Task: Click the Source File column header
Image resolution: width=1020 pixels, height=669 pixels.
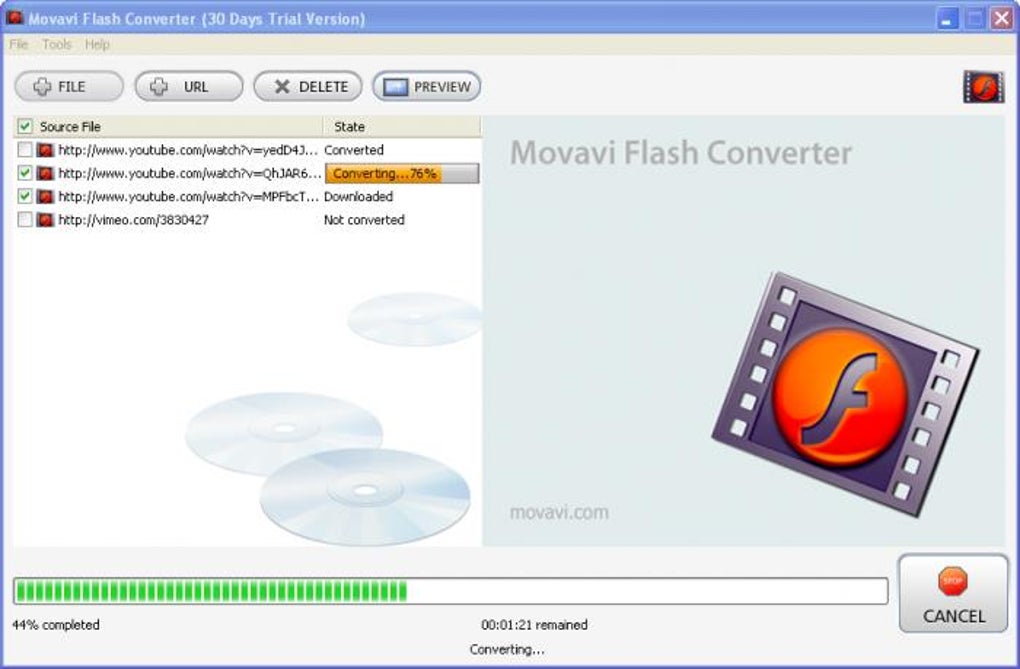Action: pos(168,126)
